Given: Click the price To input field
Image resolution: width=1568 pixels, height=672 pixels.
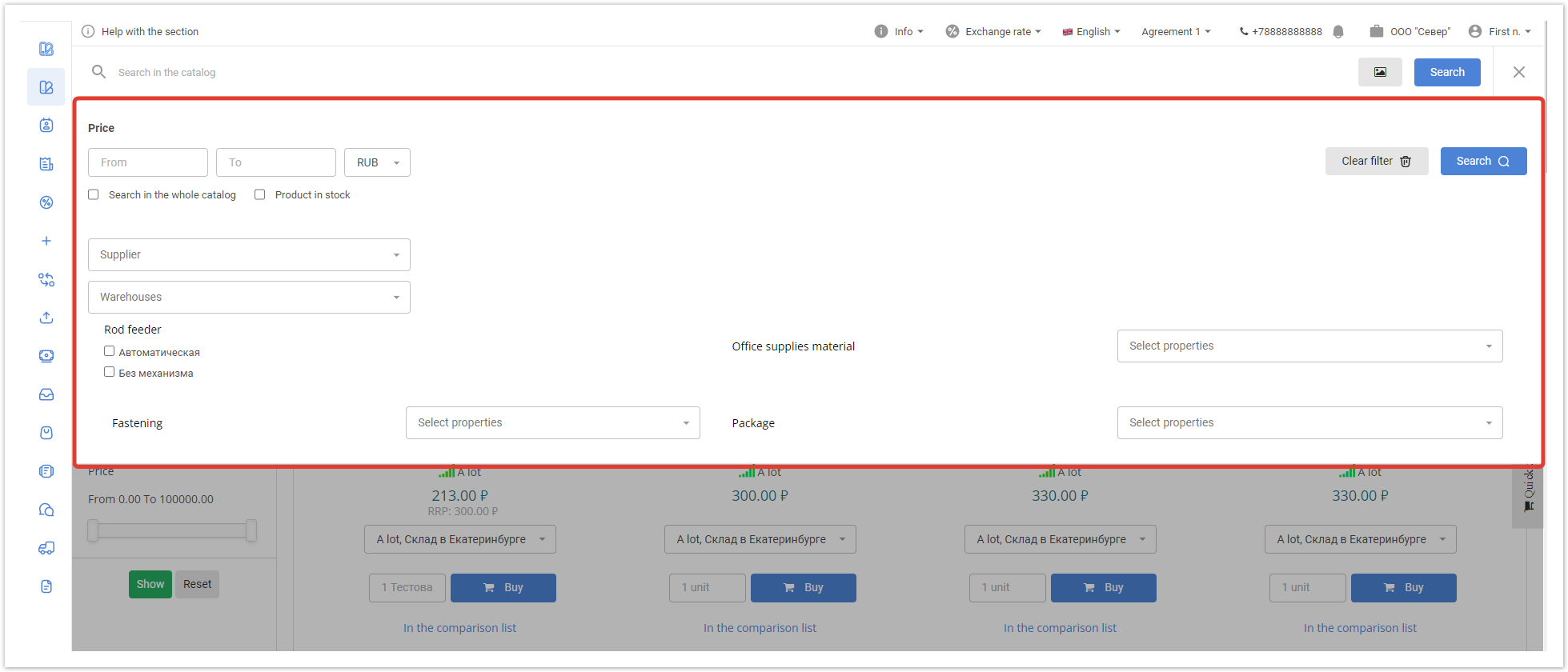Looking at the screenshot, I should click(x=276, y=162).
